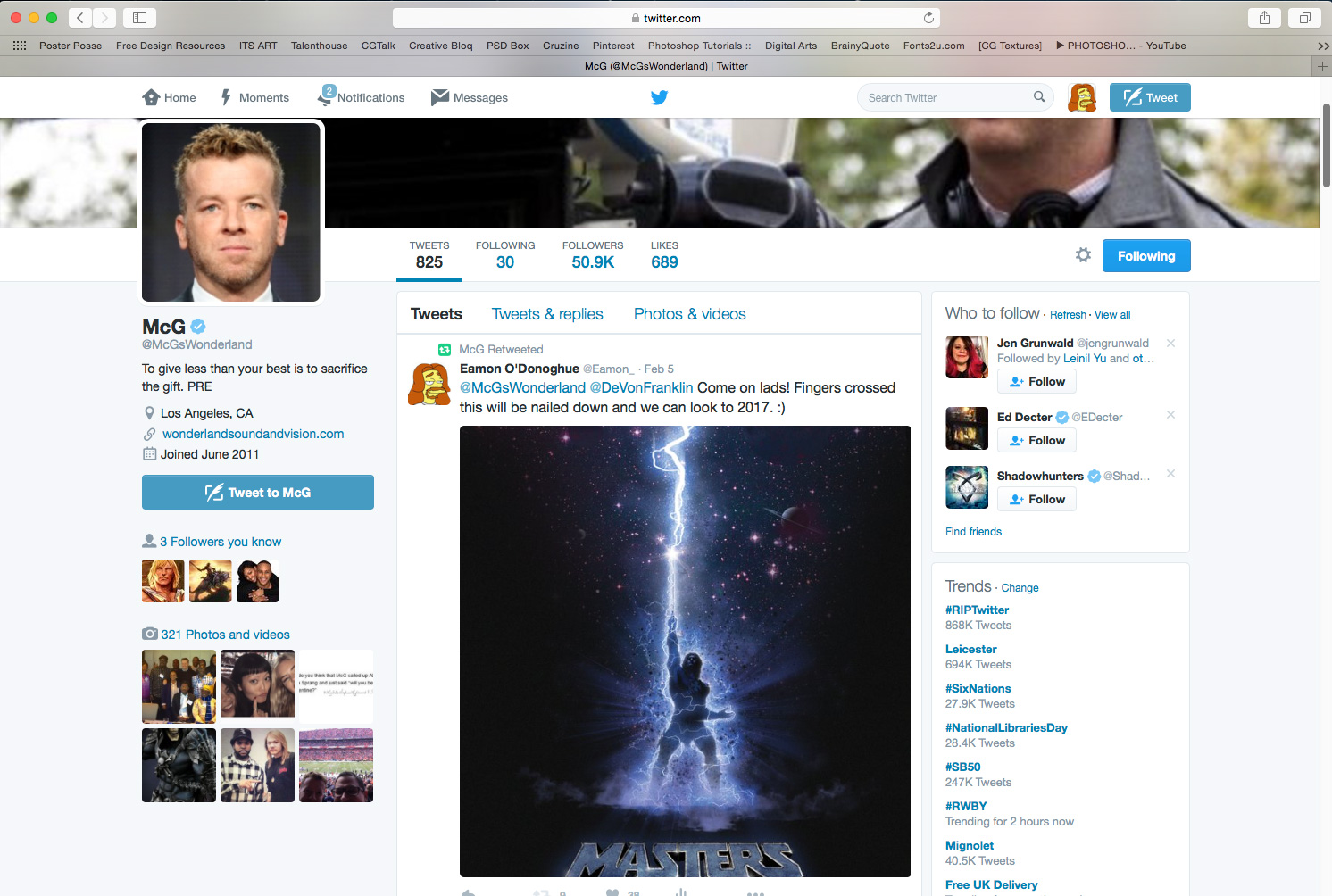Viewport: 1332px width, 896px height.
Task: Refresh Who to follow suggestions
Action: pyautogui.click(x=1068, y=315)
